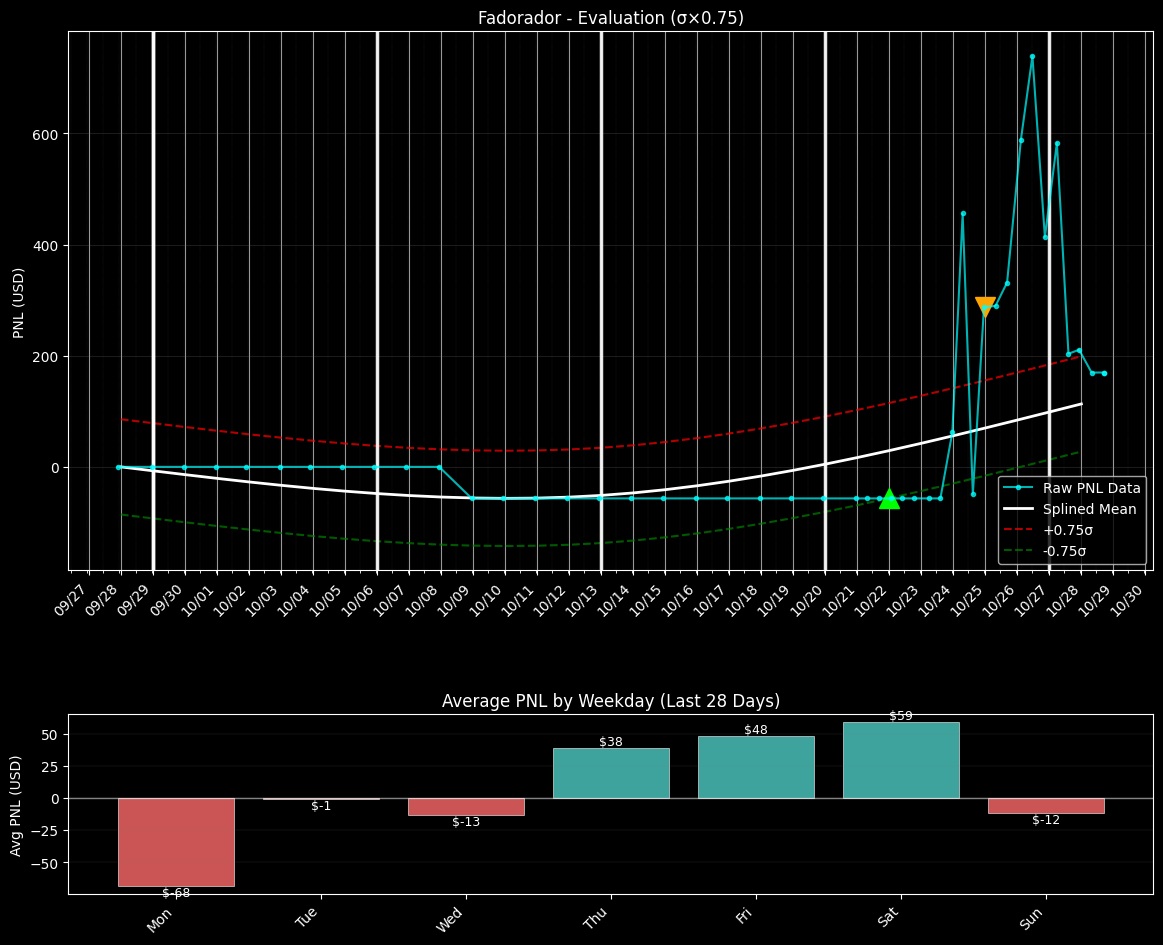Select the red Sunday bar

tap(1046, 806)
